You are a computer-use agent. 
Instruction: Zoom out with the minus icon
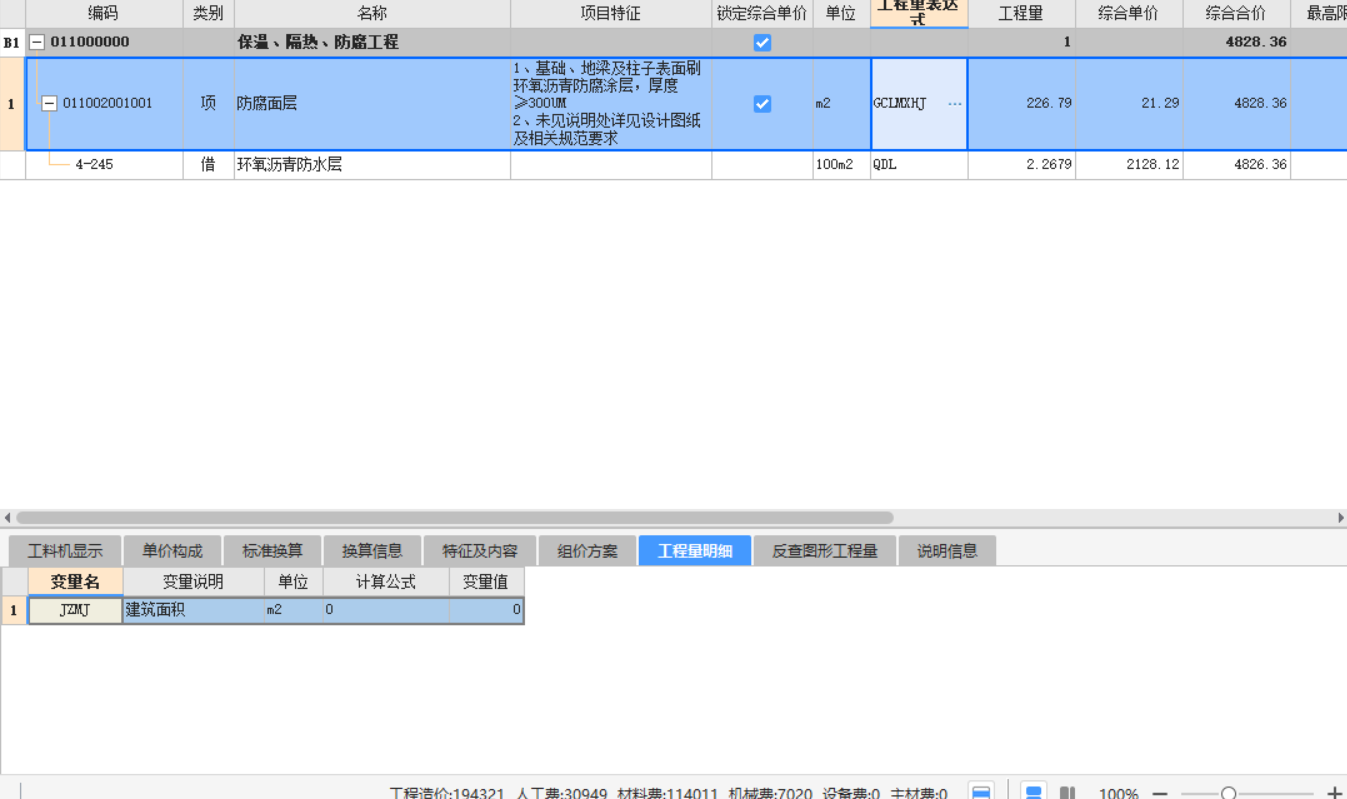point(1159,794)
